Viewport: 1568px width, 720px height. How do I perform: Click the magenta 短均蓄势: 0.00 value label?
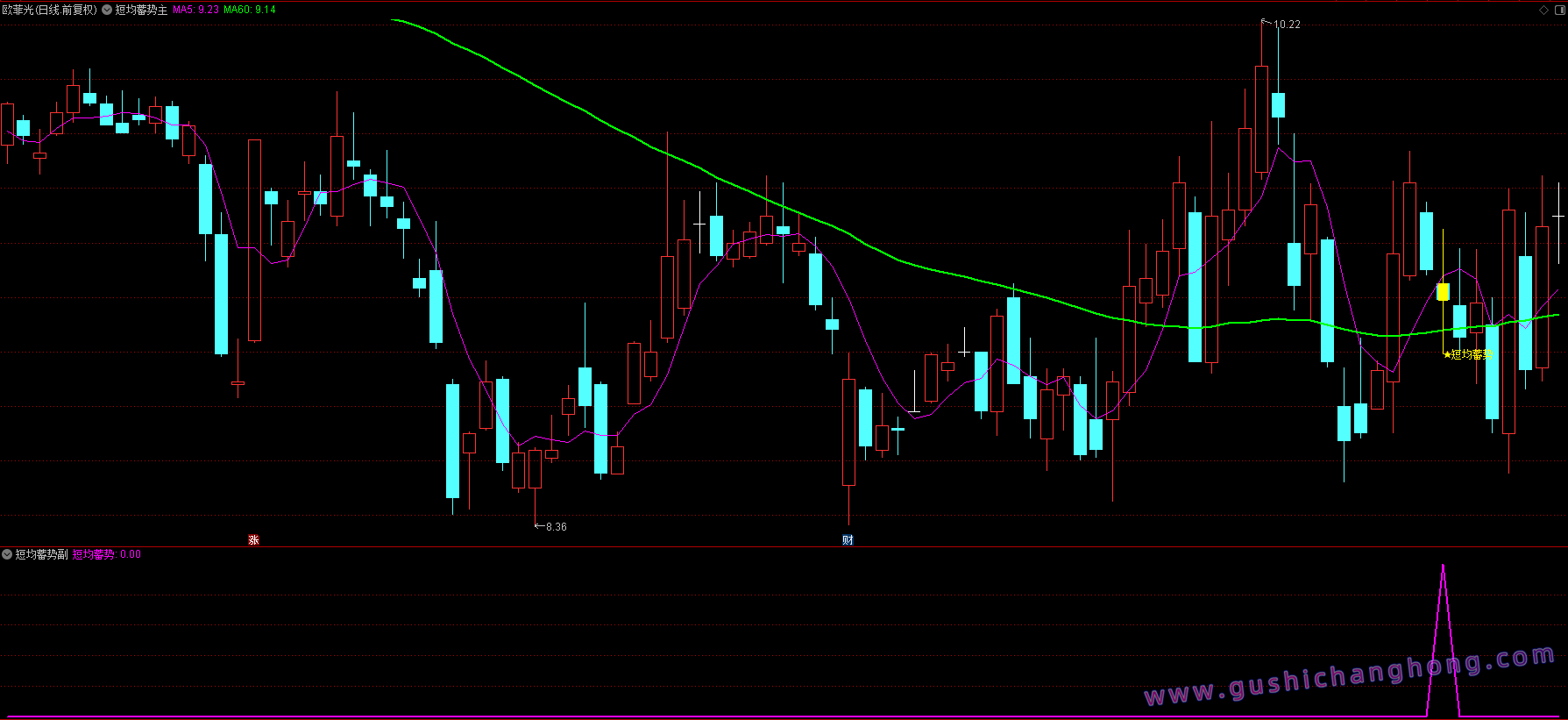point(106,554)
